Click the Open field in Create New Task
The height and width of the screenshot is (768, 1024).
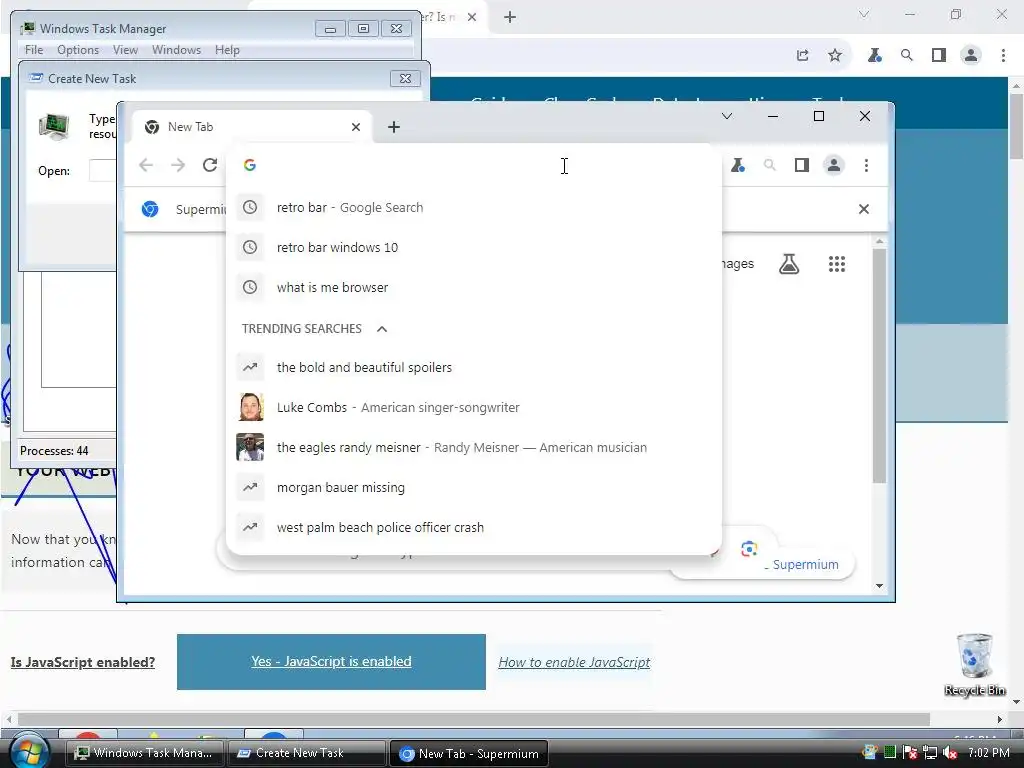coord(103,170)
